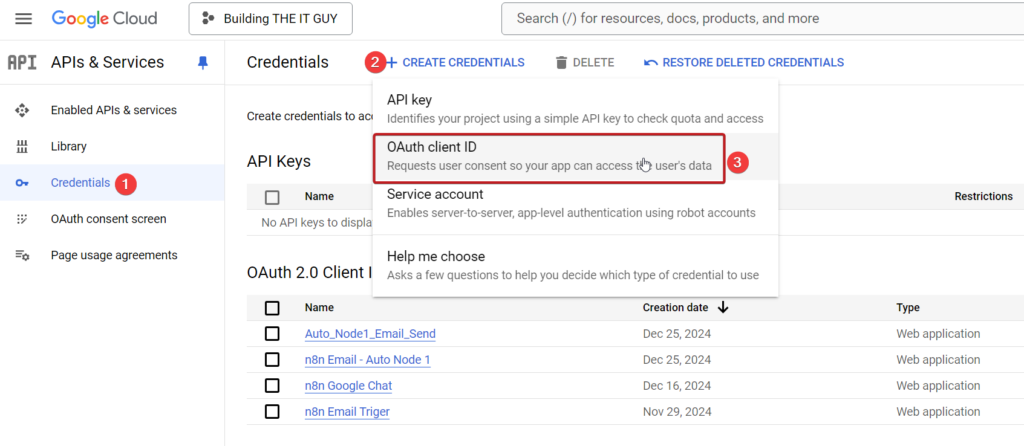Go to the Library page

tap(69, 146)
